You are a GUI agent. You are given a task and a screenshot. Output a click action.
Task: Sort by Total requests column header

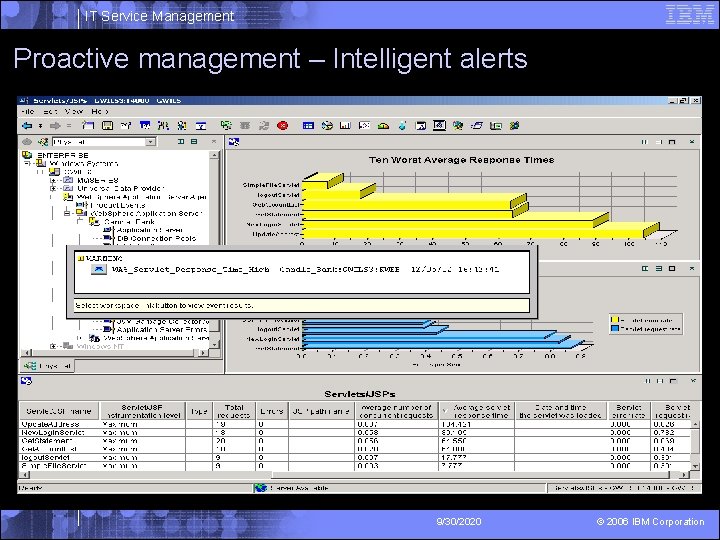[x=234, y=411]
